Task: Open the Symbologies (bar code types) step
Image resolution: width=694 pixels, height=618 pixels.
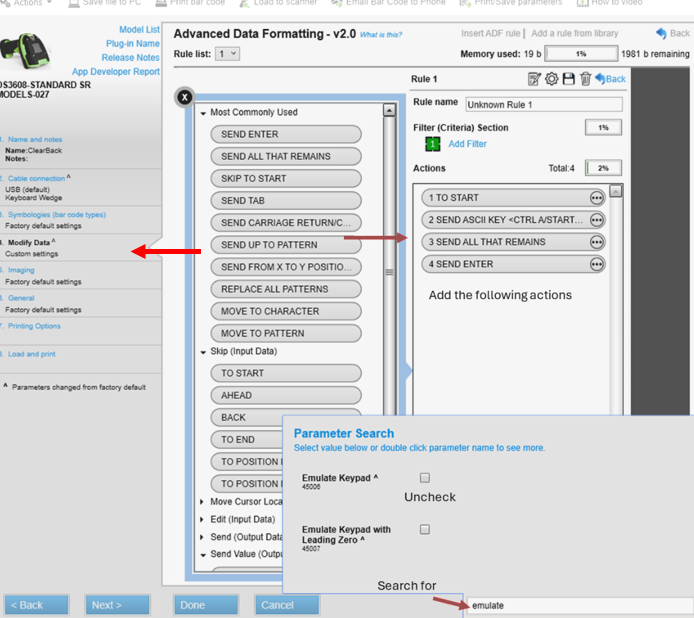Action: click(x=57, y=215)
